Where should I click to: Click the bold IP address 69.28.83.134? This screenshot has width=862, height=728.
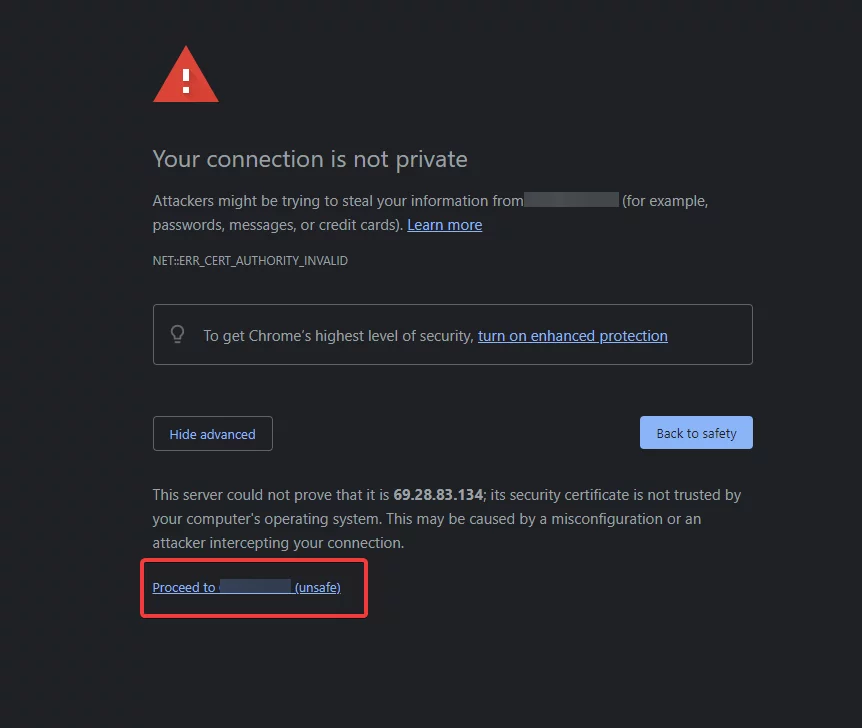438,495
